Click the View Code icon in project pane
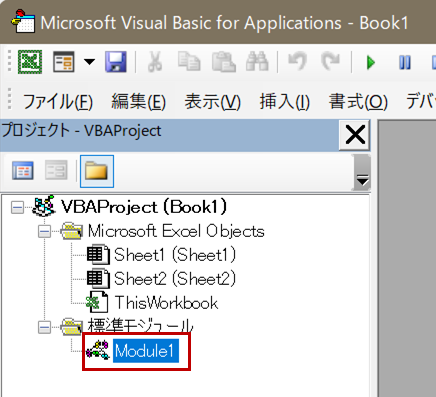 23,171
